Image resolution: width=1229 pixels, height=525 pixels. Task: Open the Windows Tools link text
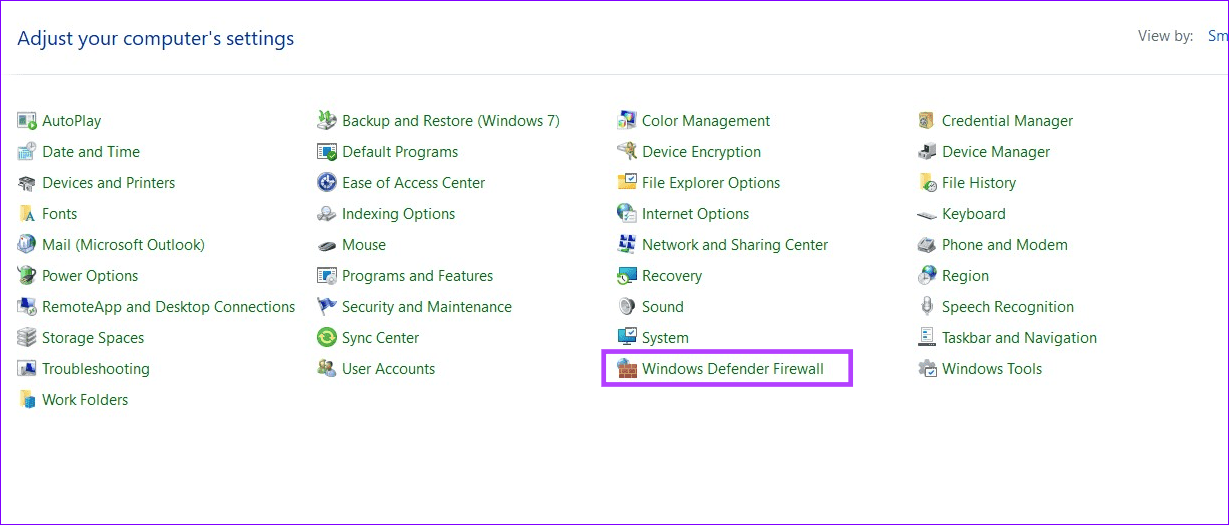(x=992, y=369)
